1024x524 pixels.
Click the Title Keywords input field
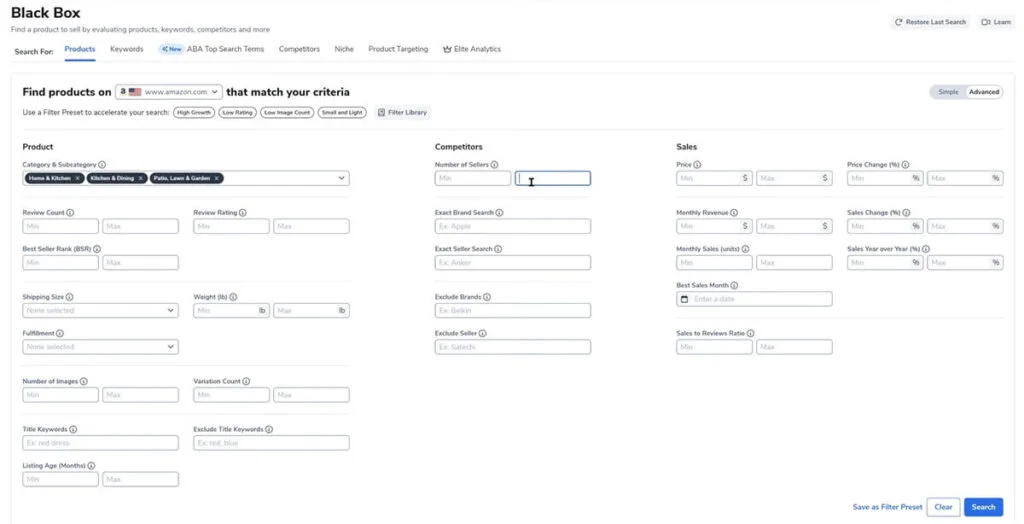coord(100,443)
